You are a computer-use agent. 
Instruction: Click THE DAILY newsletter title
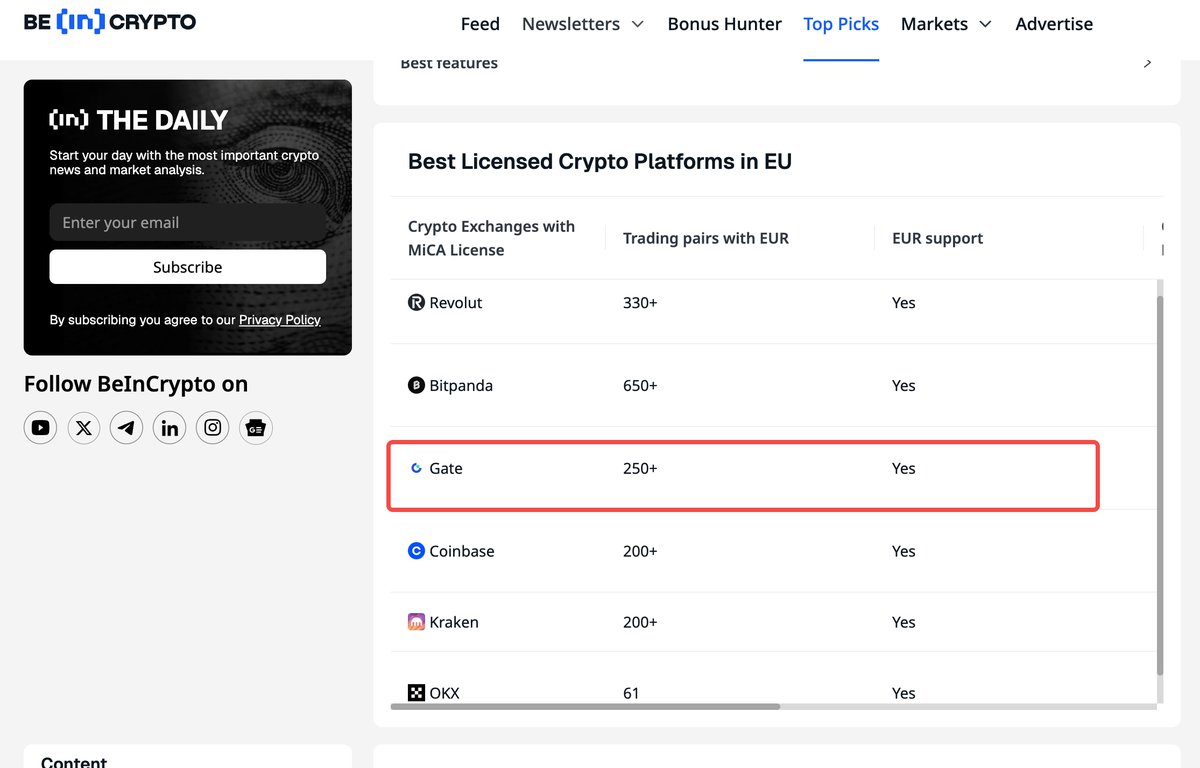click(139, 120)
